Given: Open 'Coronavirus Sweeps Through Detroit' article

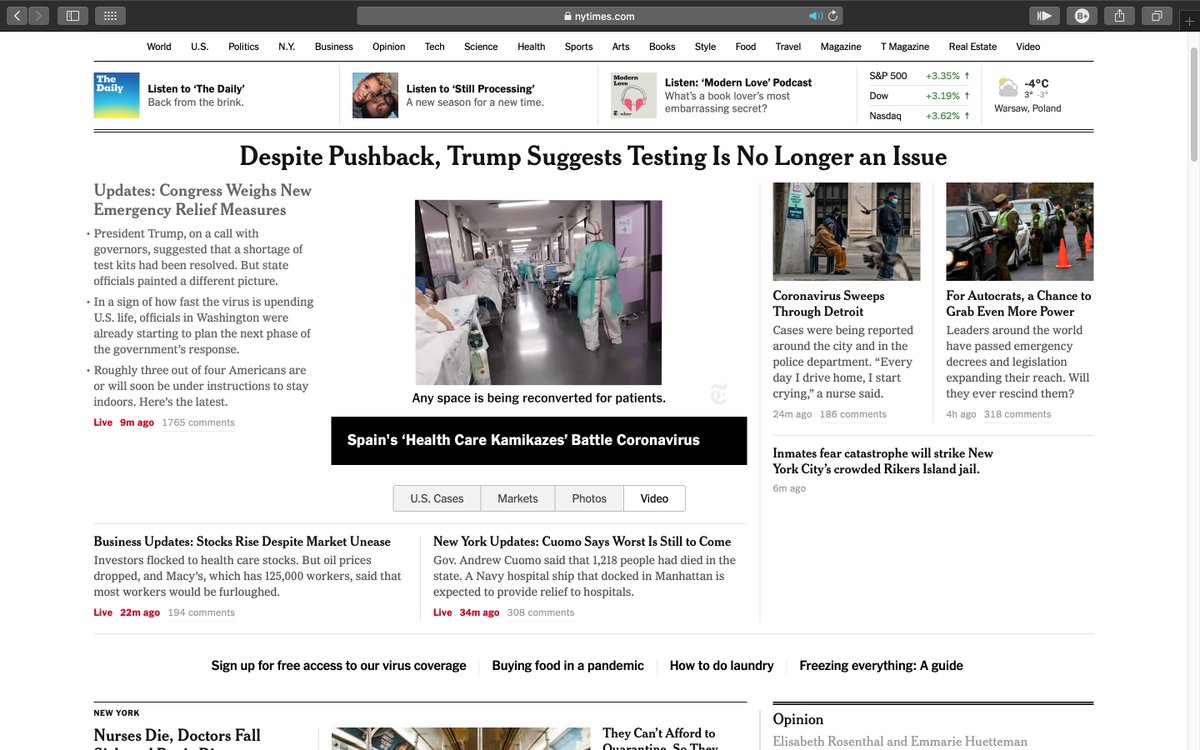Looking at the screenshot, I should [829, 303].
